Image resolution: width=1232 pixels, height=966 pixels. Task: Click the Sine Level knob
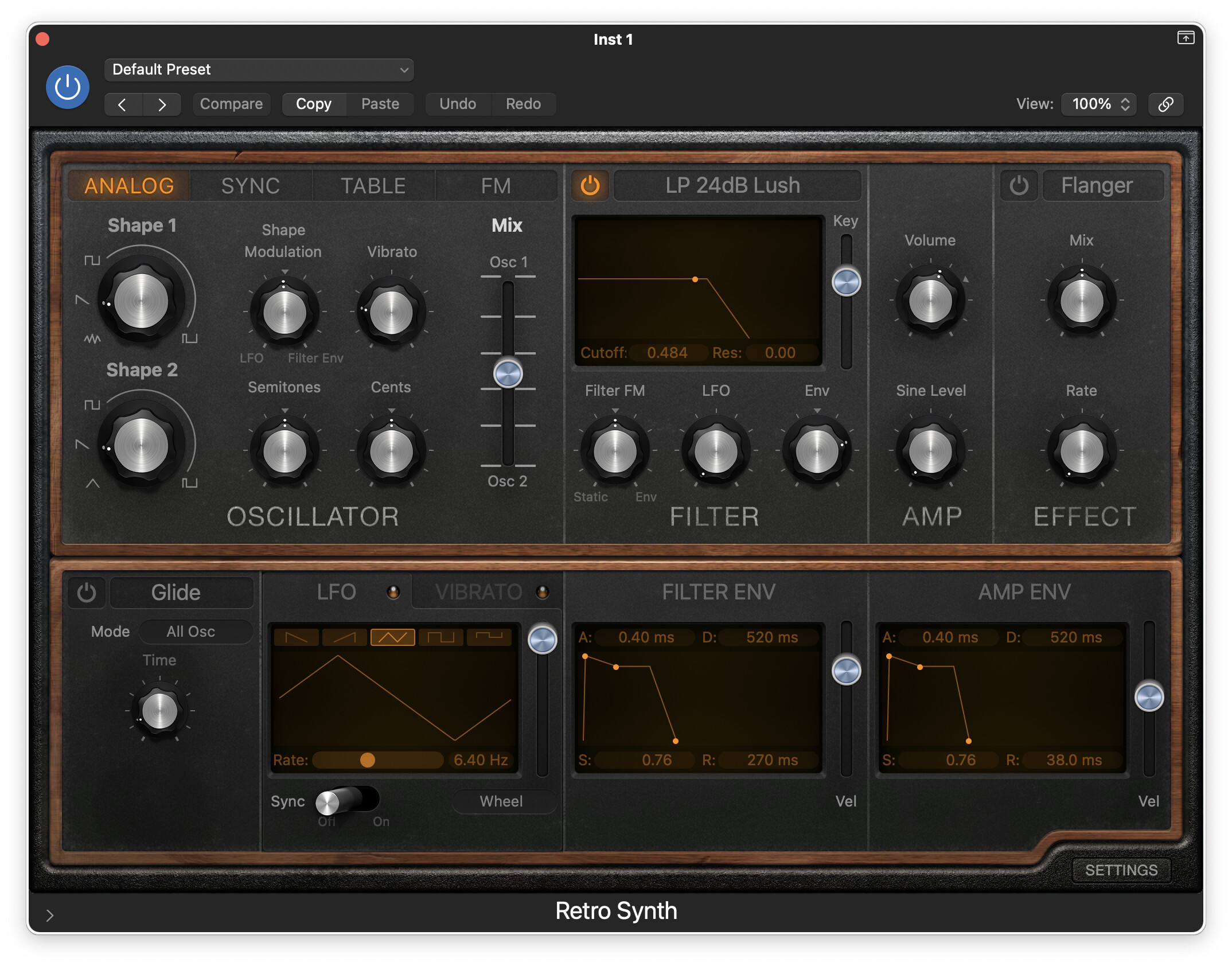tap(930, 451)
